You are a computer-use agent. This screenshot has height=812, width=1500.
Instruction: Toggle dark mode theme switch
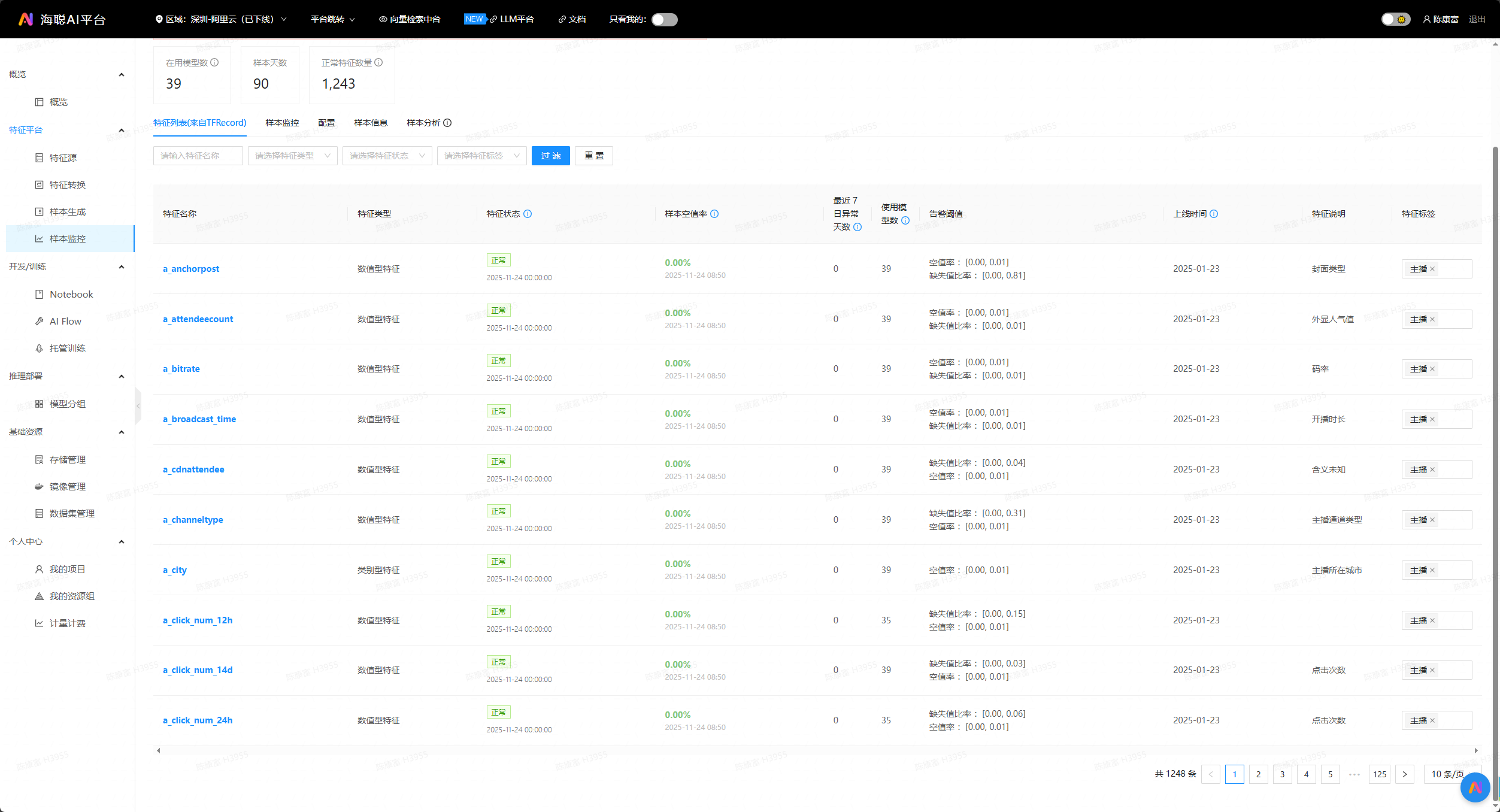1395,20
